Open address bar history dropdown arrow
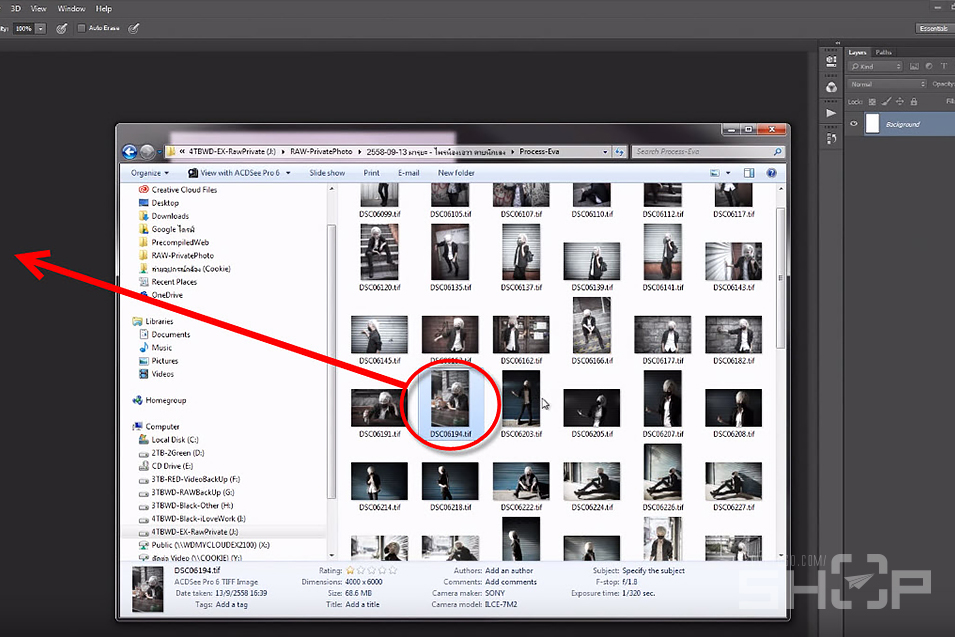955x637 pixels. pos(605,152)
